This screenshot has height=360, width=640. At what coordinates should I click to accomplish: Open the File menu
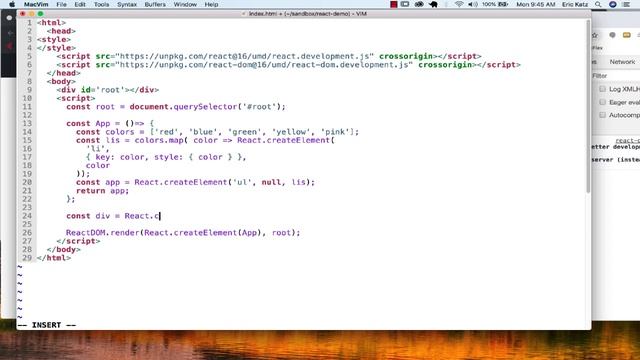[61, 4]
